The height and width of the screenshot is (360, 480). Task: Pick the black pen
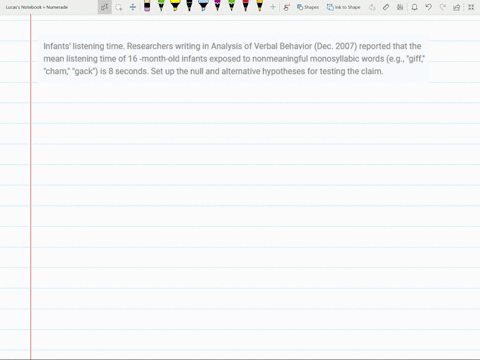pyautogui.click(x=189, y=6)
